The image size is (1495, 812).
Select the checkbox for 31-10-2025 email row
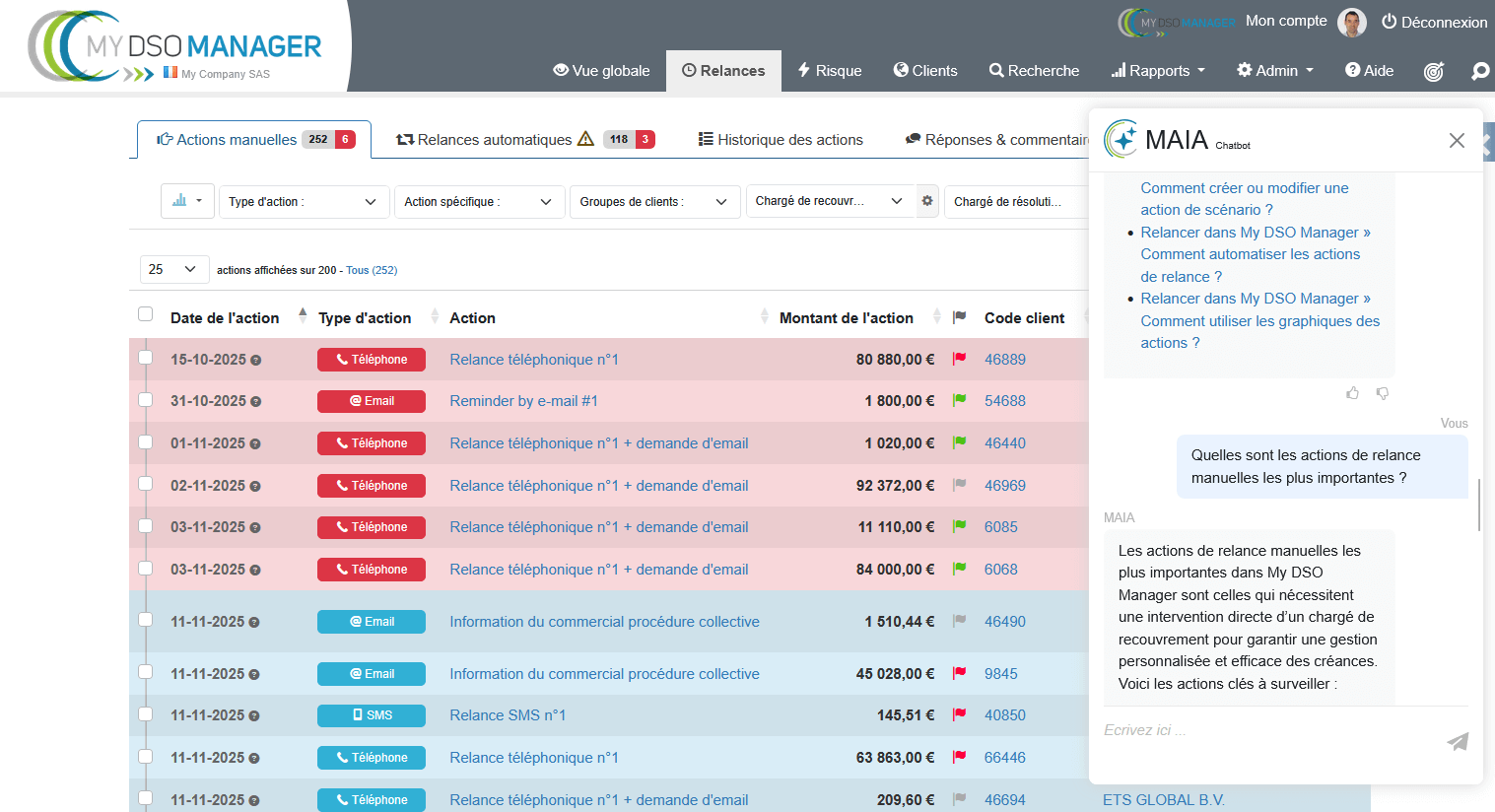146,399
